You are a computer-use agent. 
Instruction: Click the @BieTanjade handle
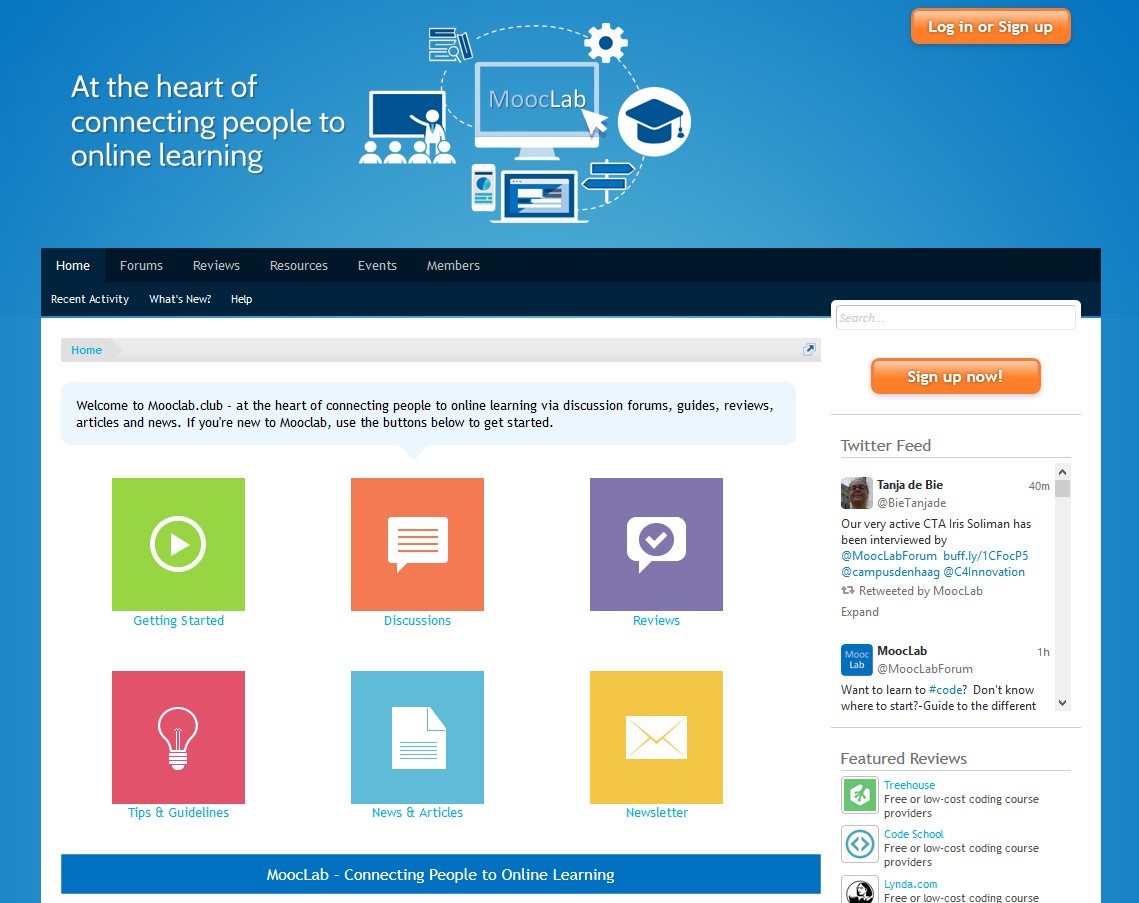point(911,503)
